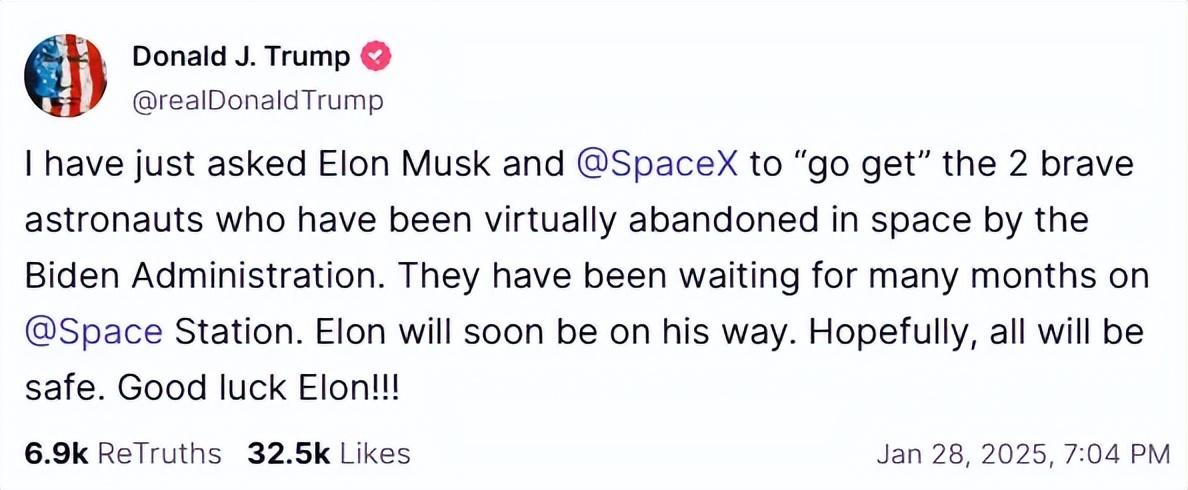Click the phrase "2 brave astronauts"
Screen dimensions: 1188x490
[1050, 164]
